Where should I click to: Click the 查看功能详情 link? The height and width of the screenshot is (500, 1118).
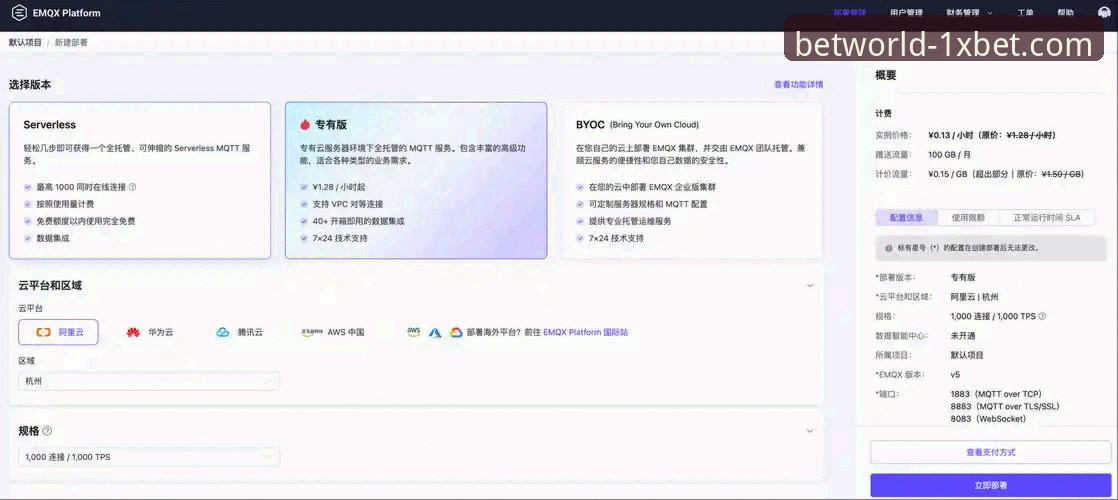(x=799, y=84)
